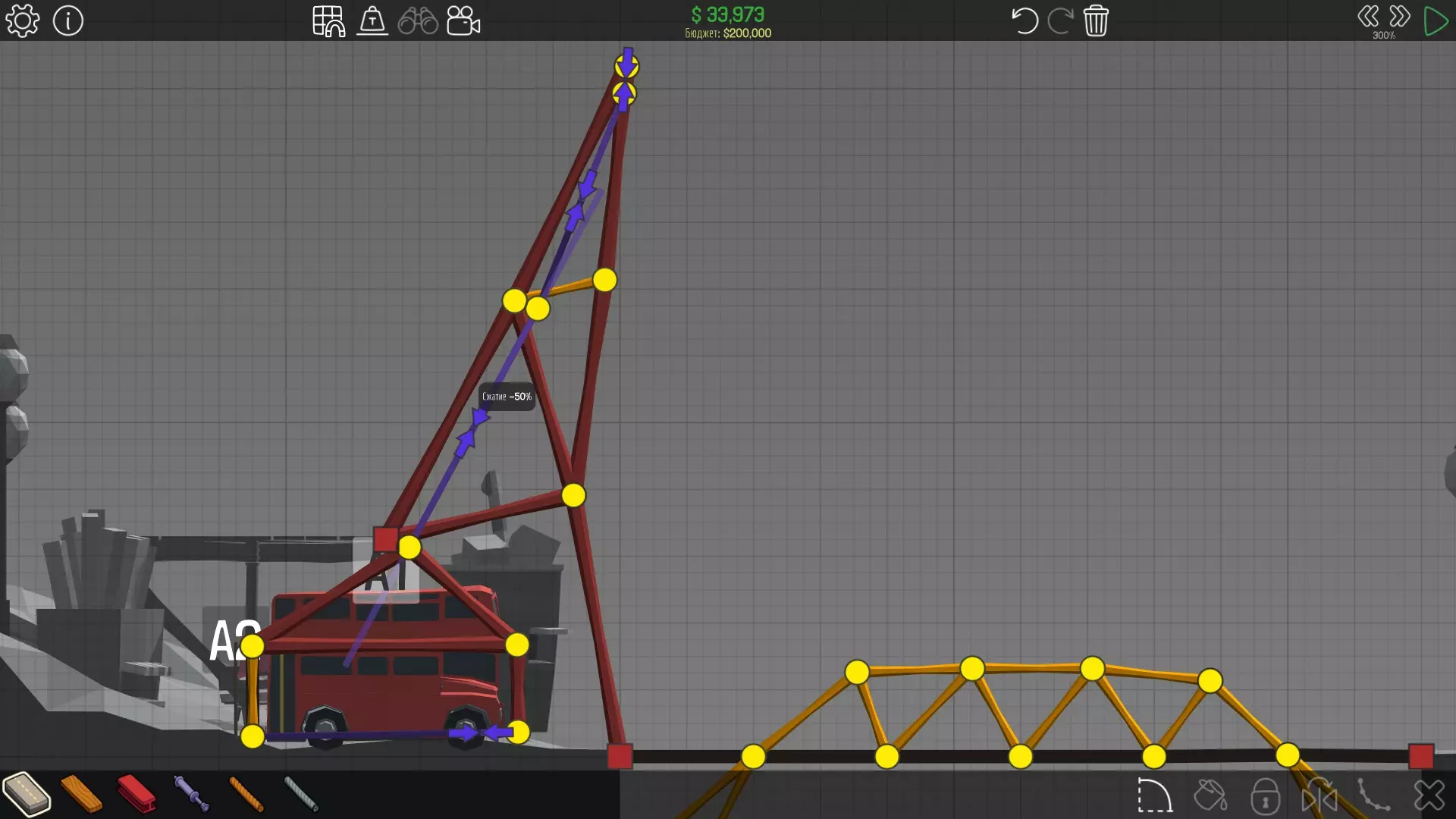
Task: Click the camera mode icon
Action: tap(463, 20)
